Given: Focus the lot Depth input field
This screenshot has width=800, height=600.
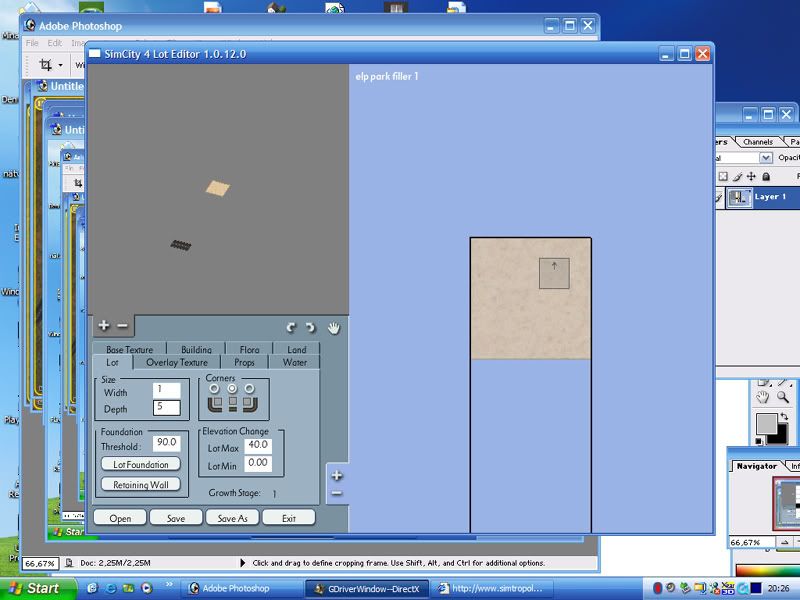Looking at the screenshot, I should point(166,408).
